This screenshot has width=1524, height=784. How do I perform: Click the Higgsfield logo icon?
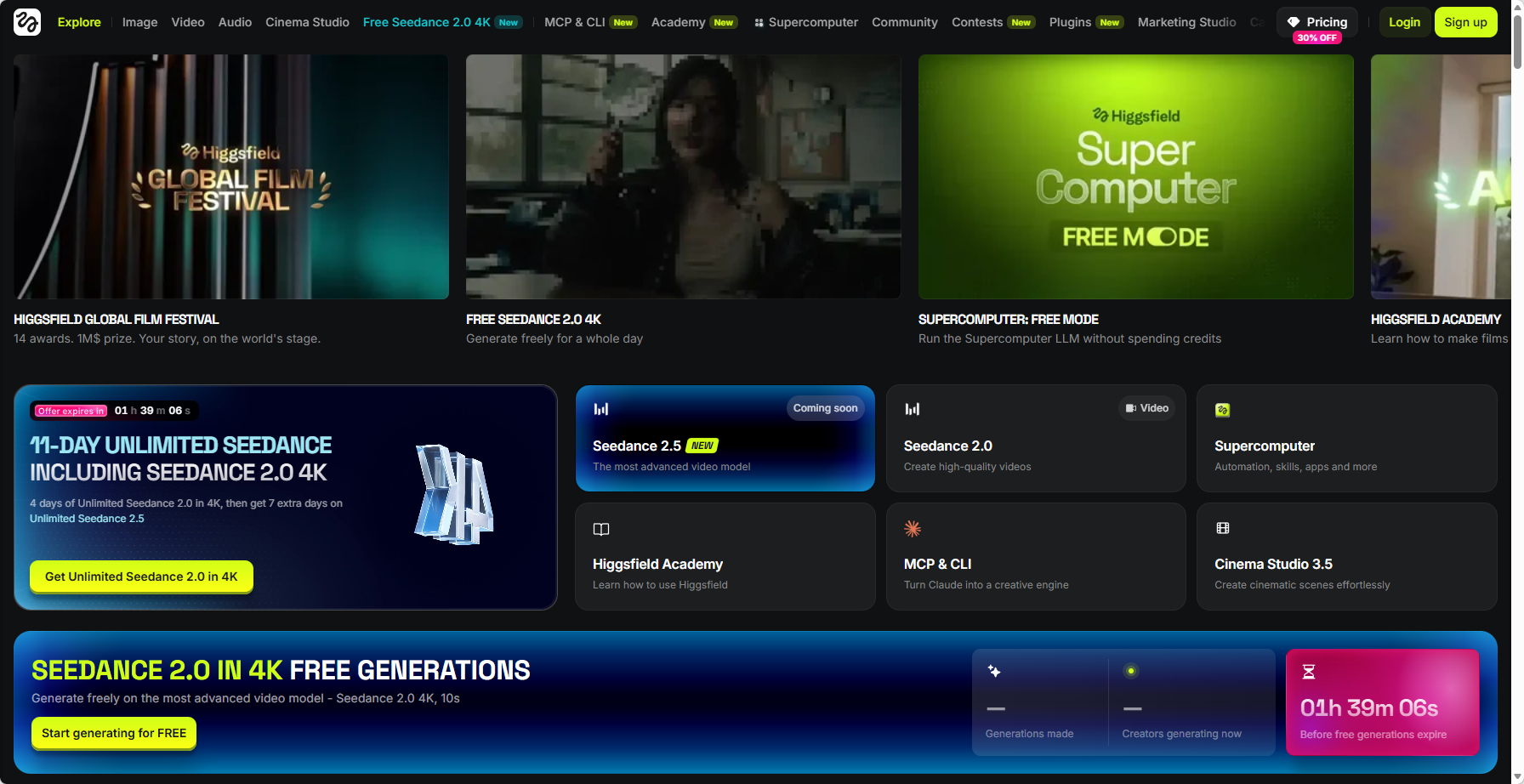click(27, 22)
